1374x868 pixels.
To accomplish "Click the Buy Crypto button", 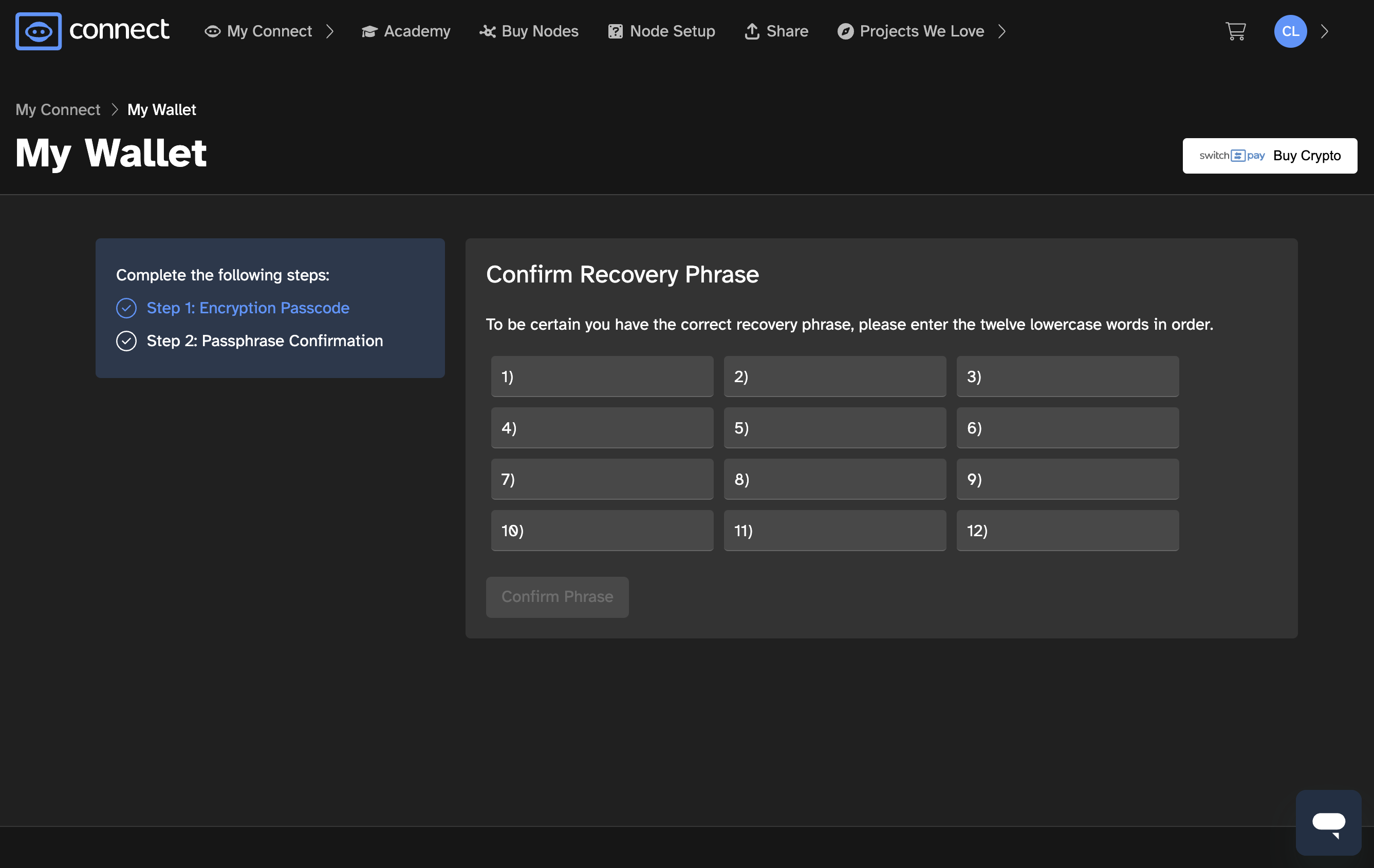I will point(1270,156).
